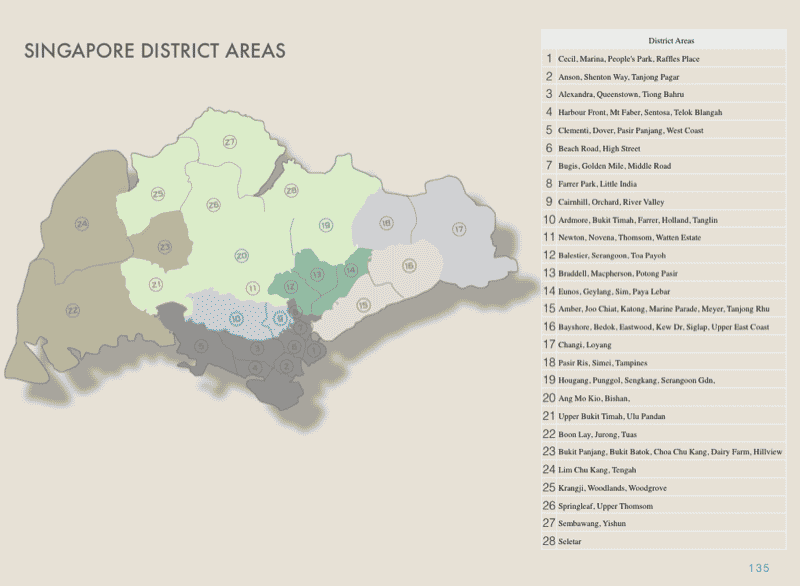Click district 27 marker on the map
This screenshot has width=800, height=586.
(x=230, y=143)
